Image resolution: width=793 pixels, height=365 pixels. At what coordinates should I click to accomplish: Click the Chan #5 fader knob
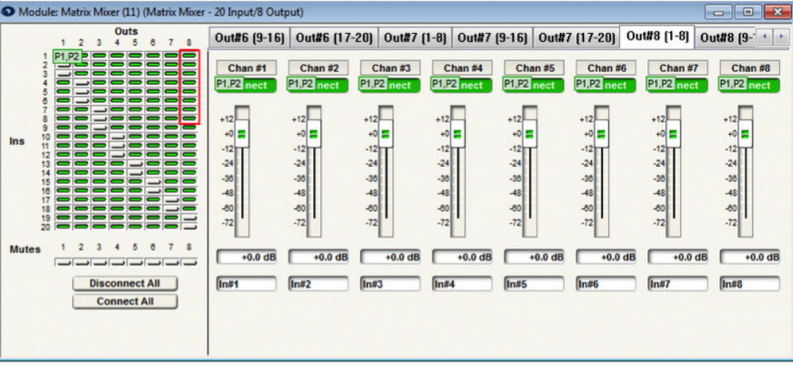[x=530, y=134]
